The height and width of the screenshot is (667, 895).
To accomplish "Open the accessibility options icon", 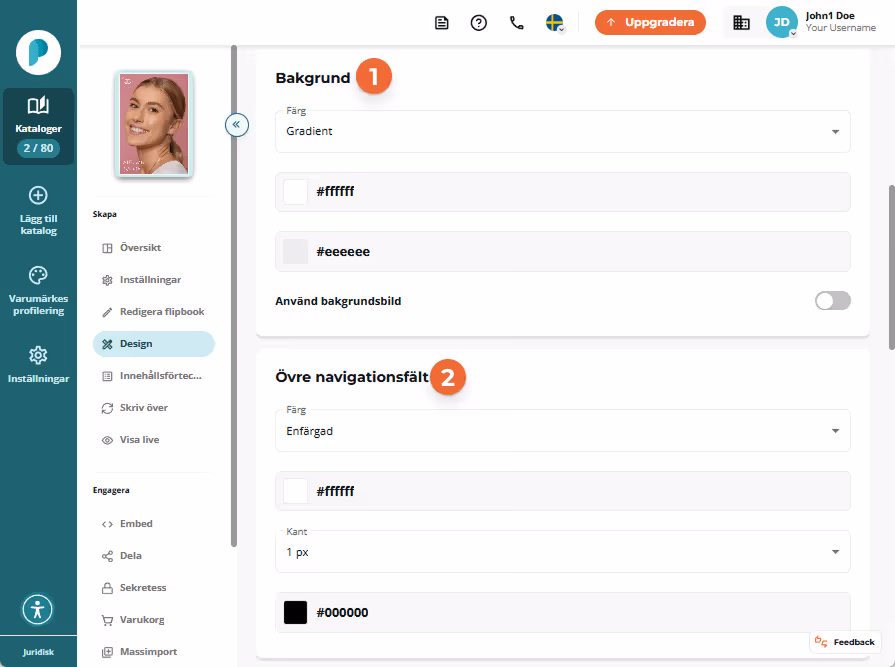I will (38, 609).
